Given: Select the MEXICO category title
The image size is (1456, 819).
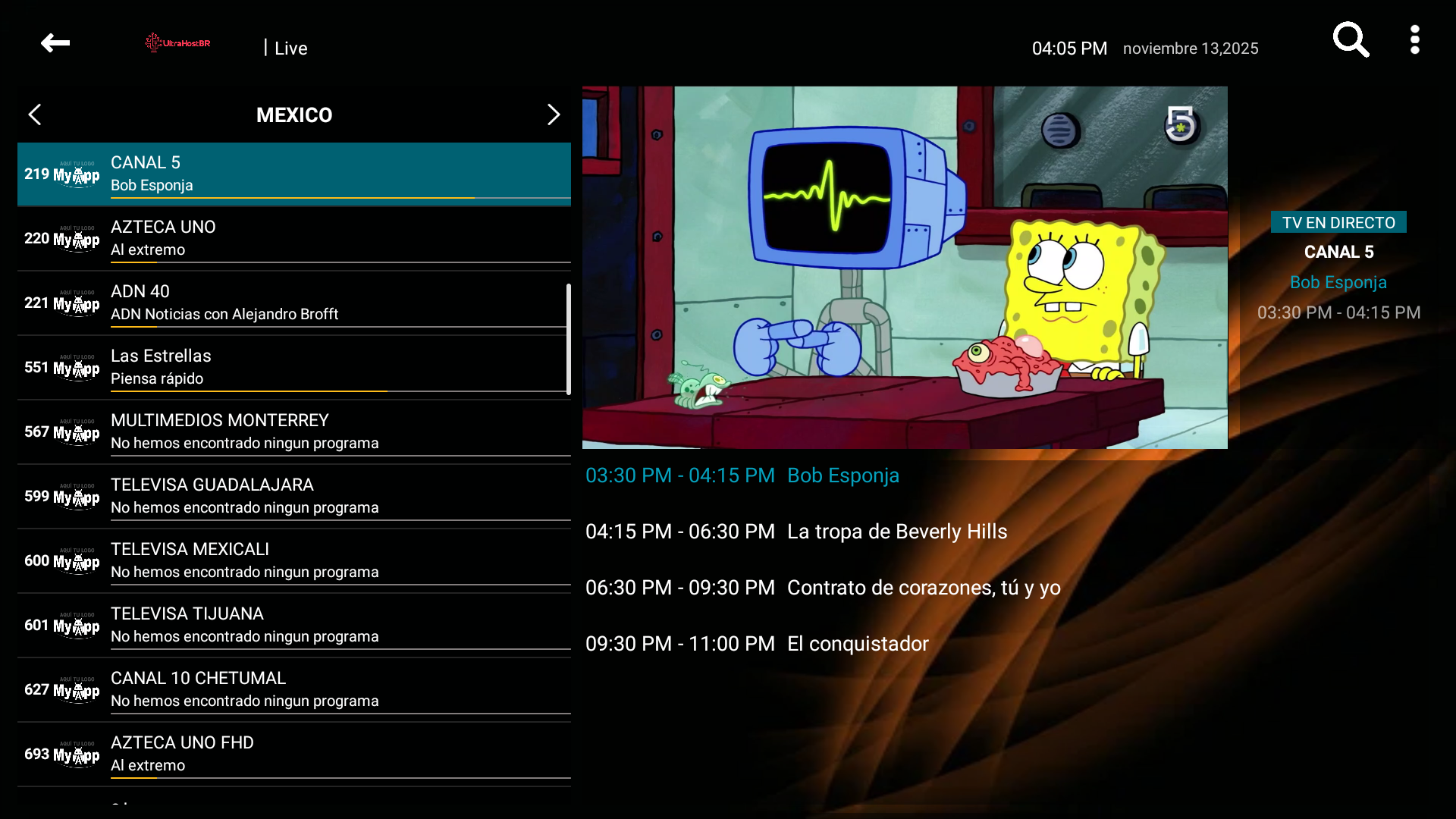Looking at the screenshot, I should (x=294, y=115).
